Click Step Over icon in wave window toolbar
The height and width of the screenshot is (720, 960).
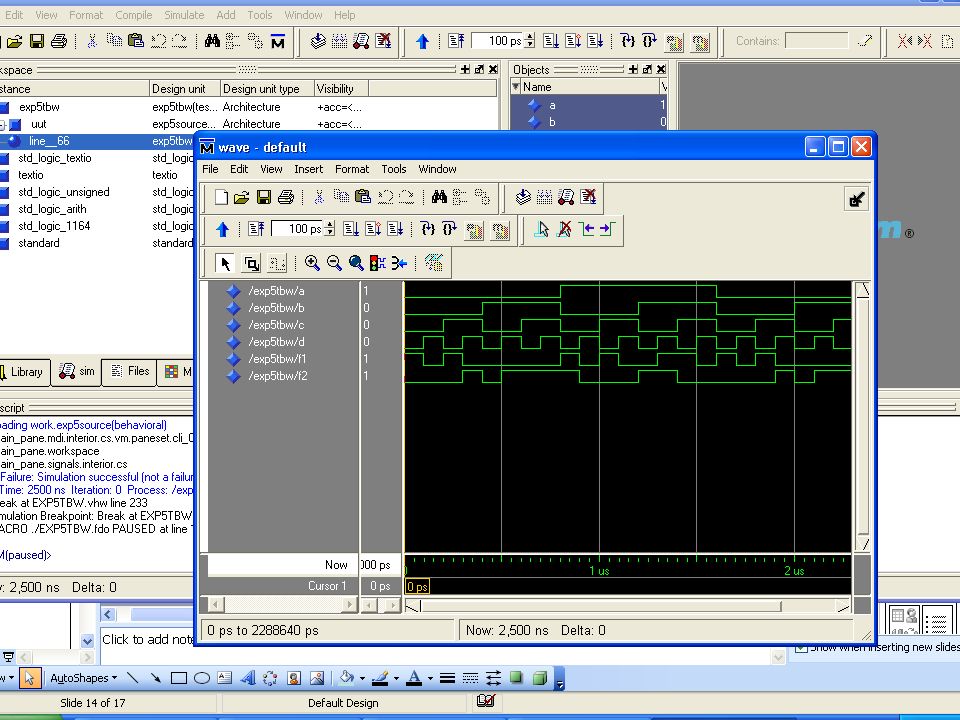449,230
